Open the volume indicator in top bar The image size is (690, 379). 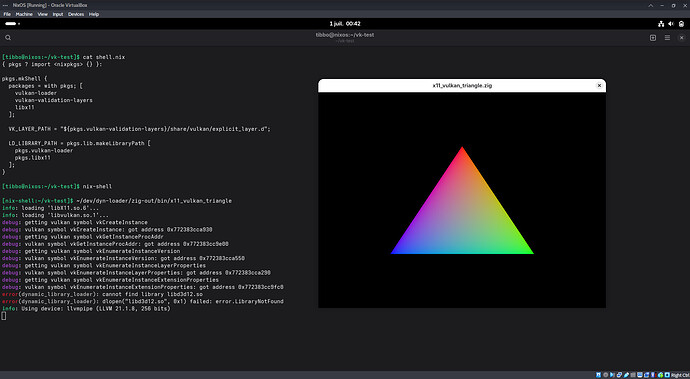point(671,24)
